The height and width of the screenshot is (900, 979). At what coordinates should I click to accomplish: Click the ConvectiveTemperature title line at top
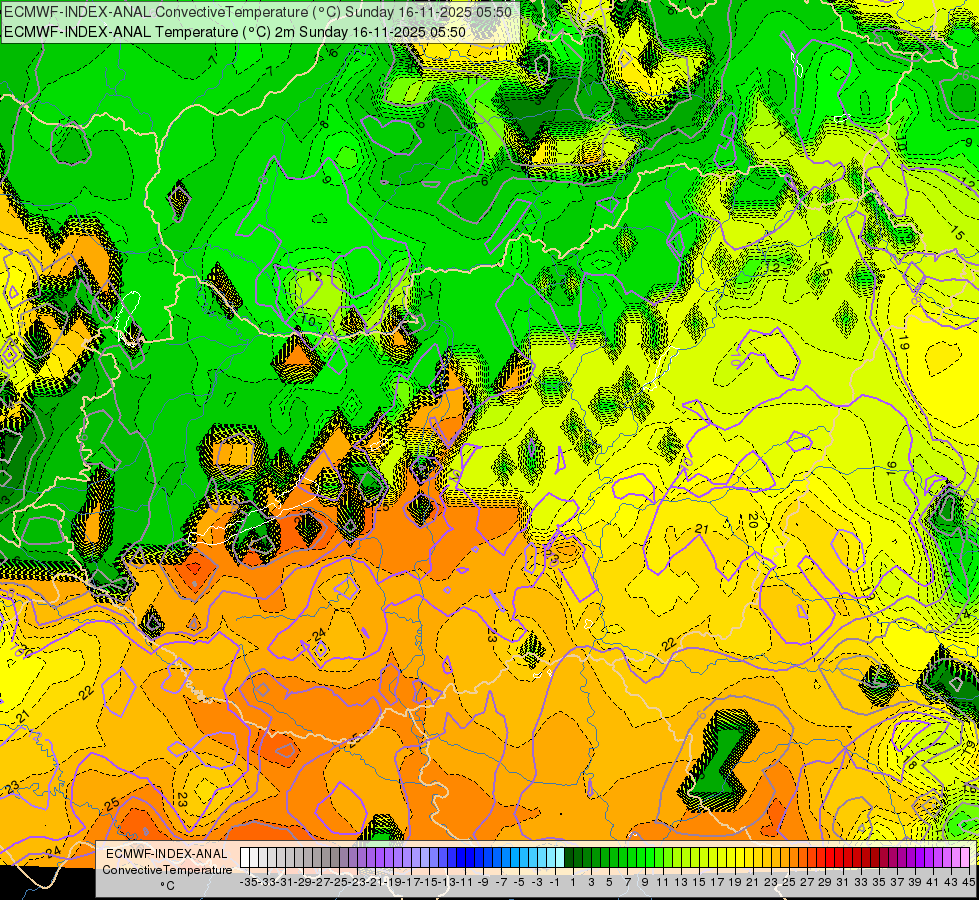click(258, 12)
